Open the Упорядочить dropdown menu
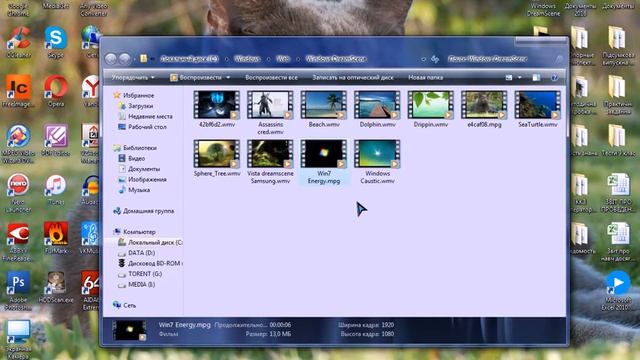640x360 pixels. pyautogui.click(x=133, y=78)
